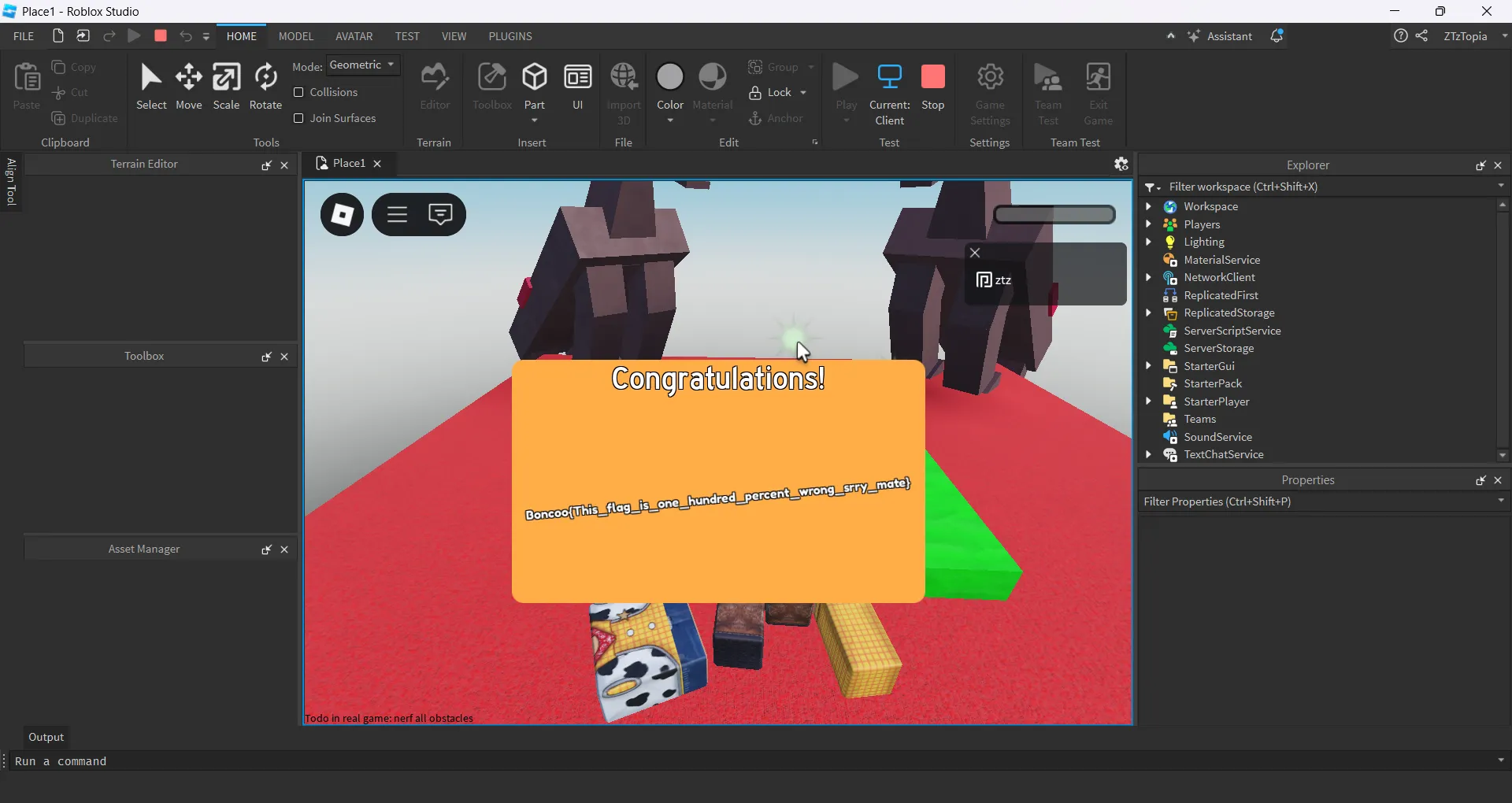Open ZTzTopia account menu

click(1475, 36)
